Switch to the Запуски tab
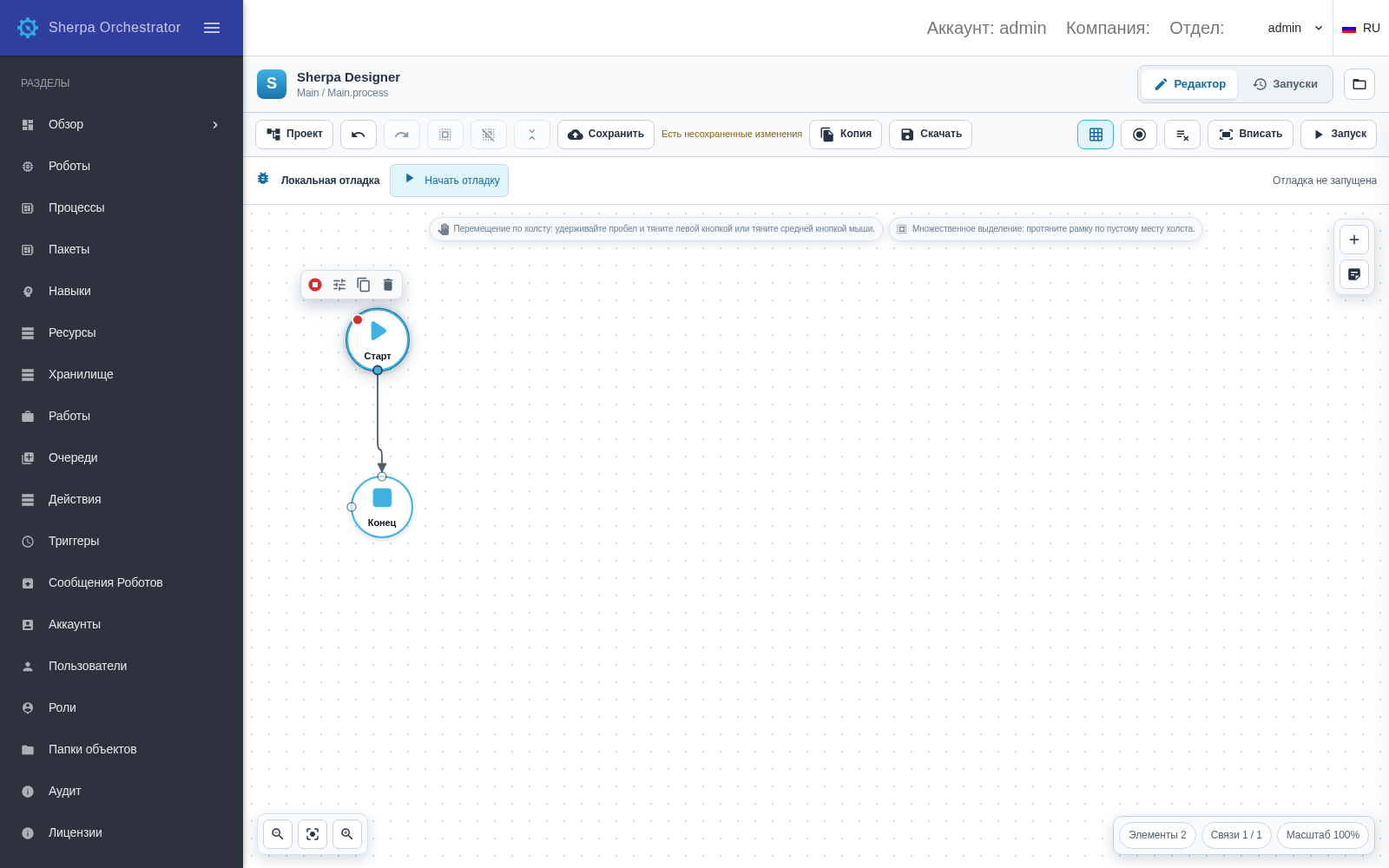 click(1285, 84)
